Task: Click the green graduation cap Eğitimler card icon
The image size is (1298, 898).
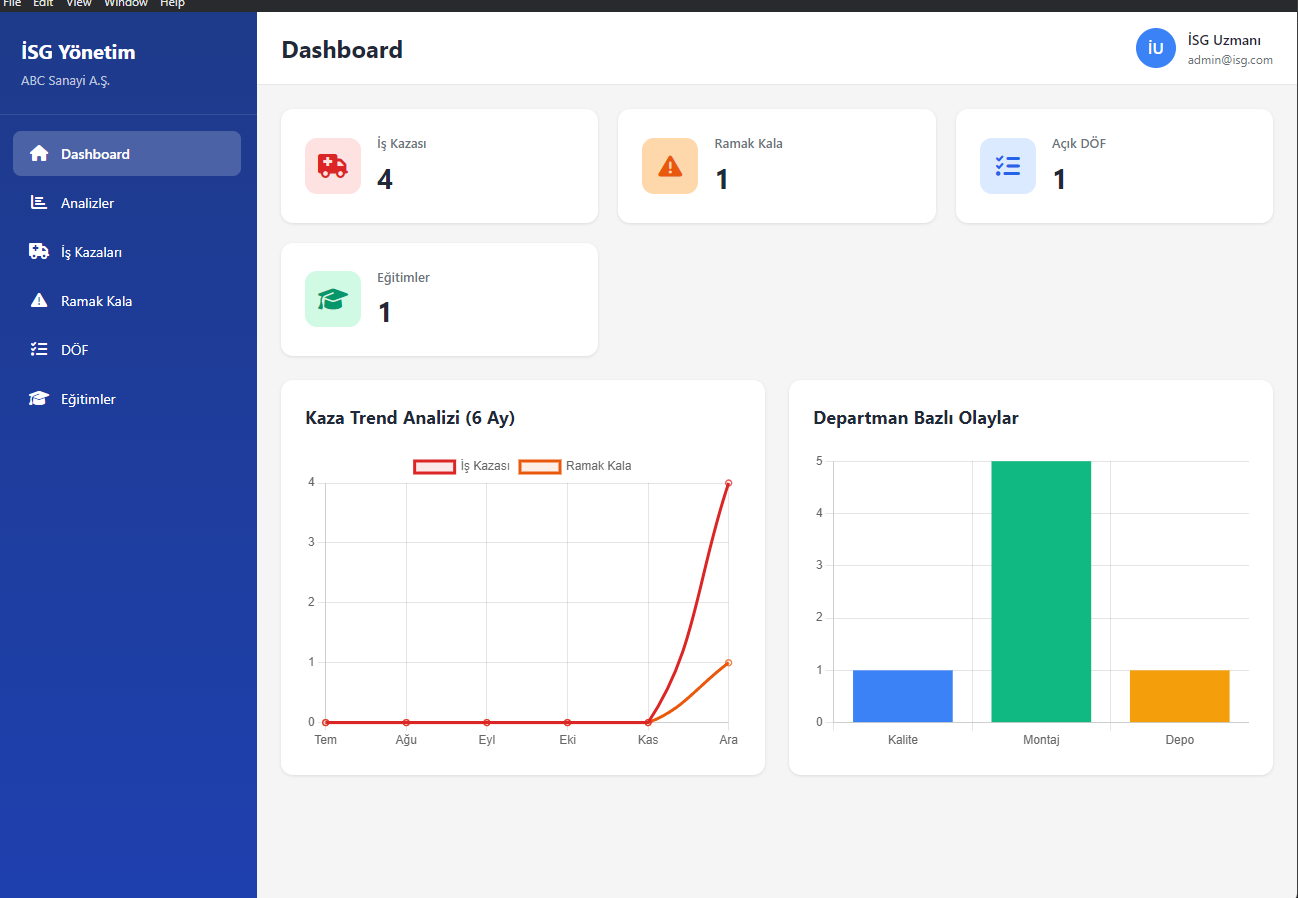Action: pos(332,299)
